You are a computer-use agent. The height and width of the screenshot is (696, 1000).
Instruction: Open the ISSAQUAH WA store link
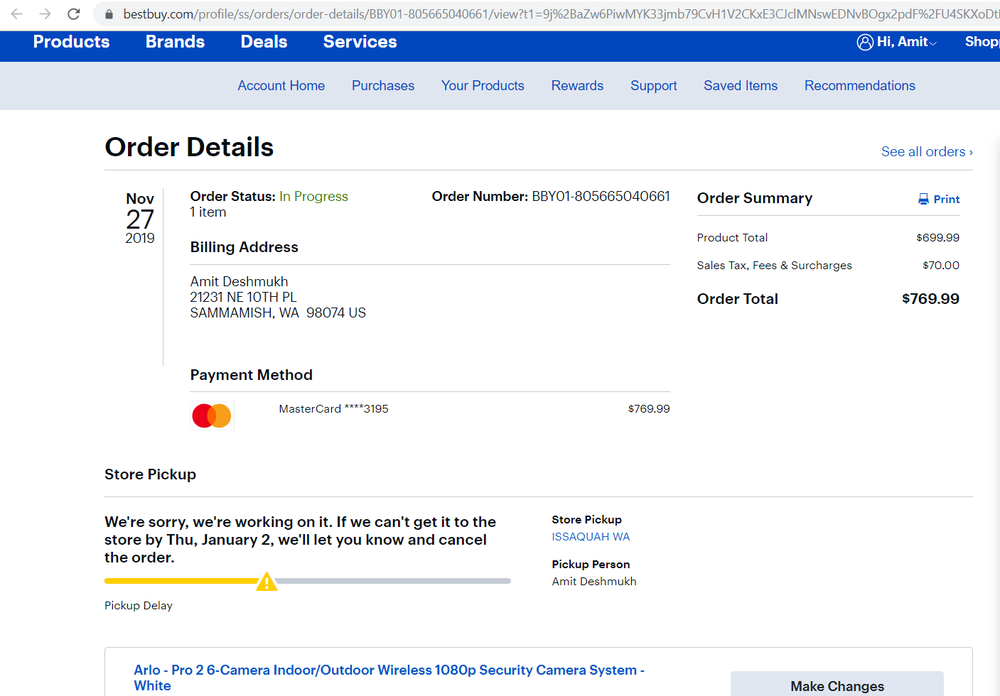[x=591, y=537]
